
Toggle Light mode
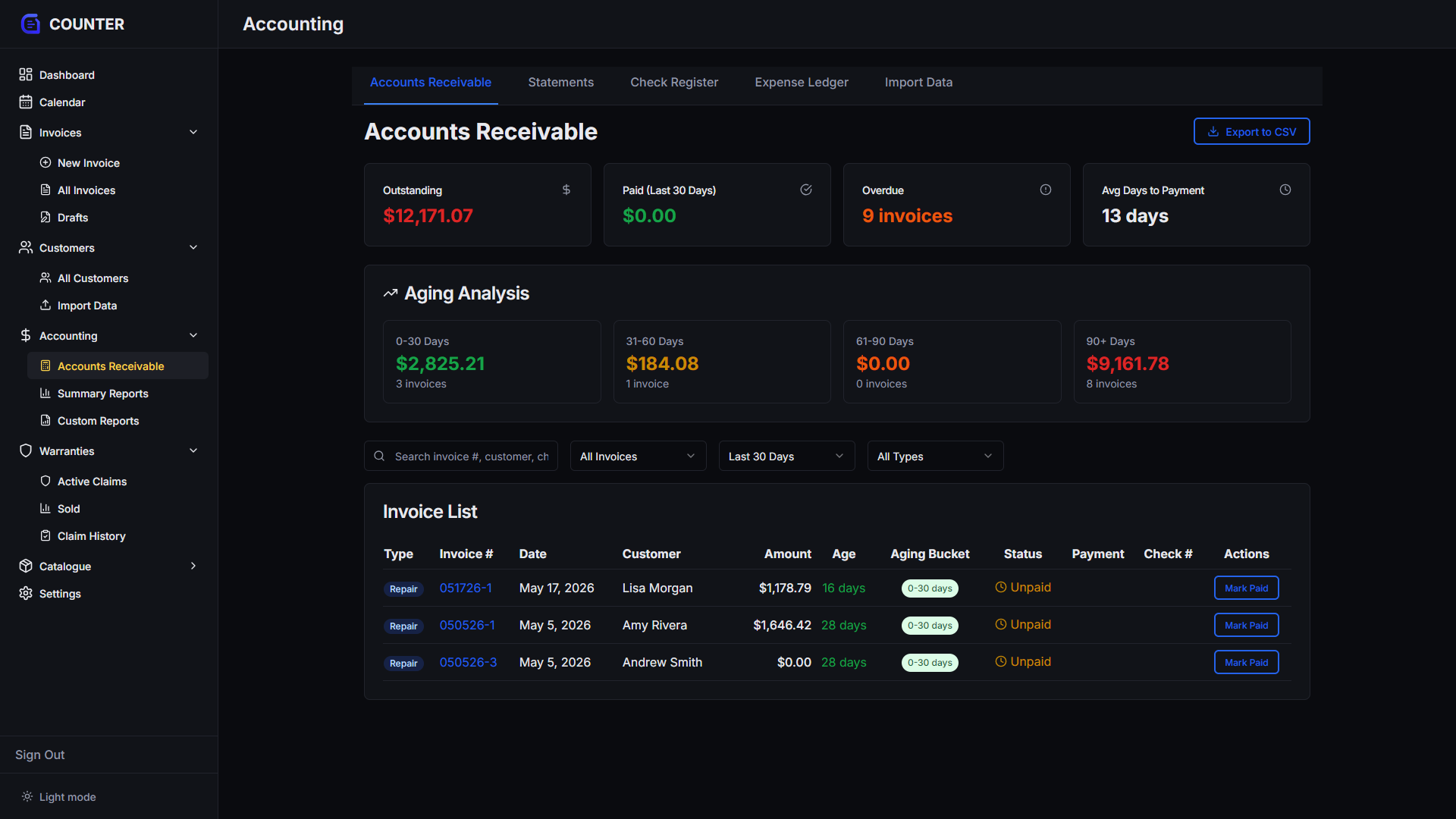tap(59, 796)
